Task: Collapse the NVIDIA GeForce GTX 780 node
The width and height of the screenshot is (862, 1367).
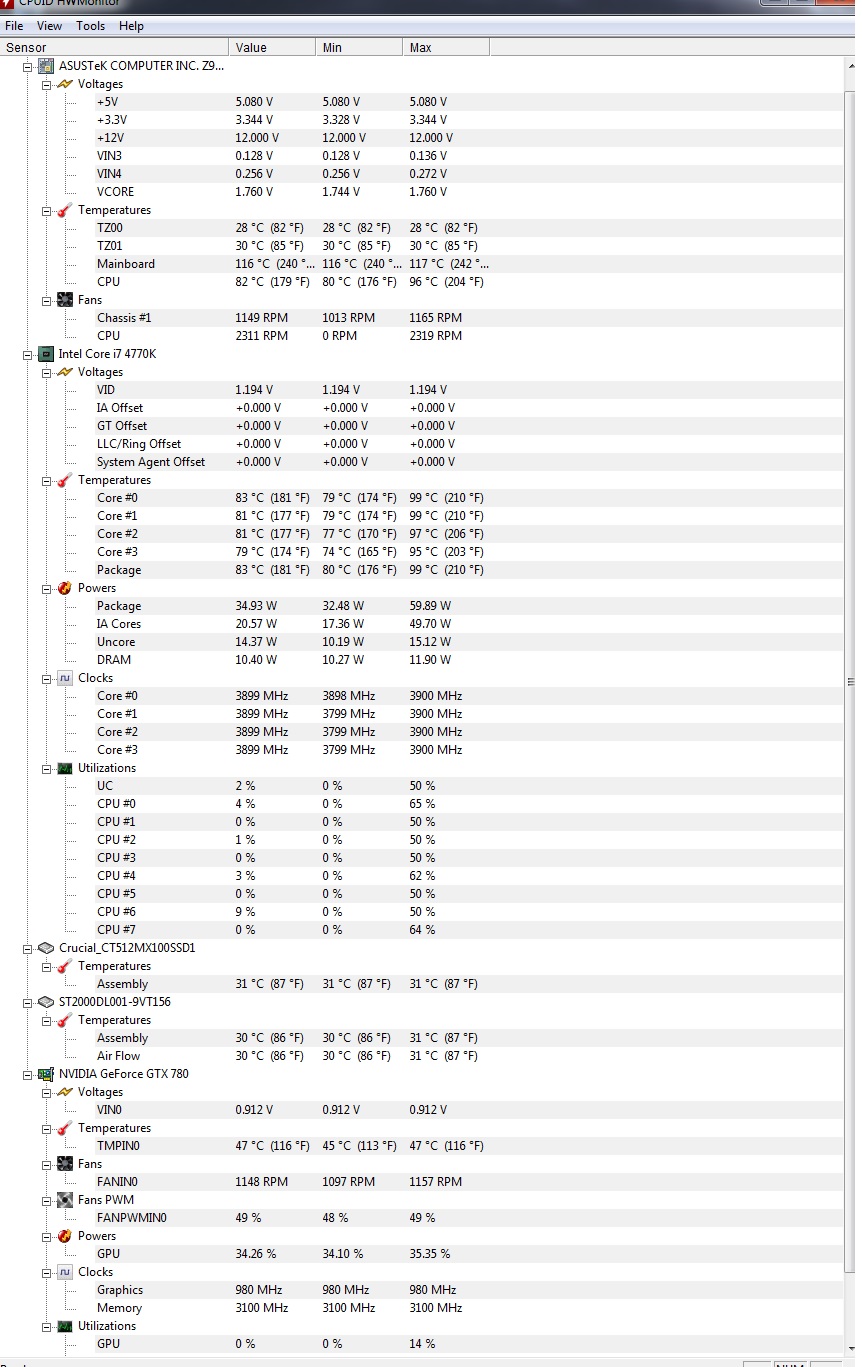Action: click(x=28, y=1074)
